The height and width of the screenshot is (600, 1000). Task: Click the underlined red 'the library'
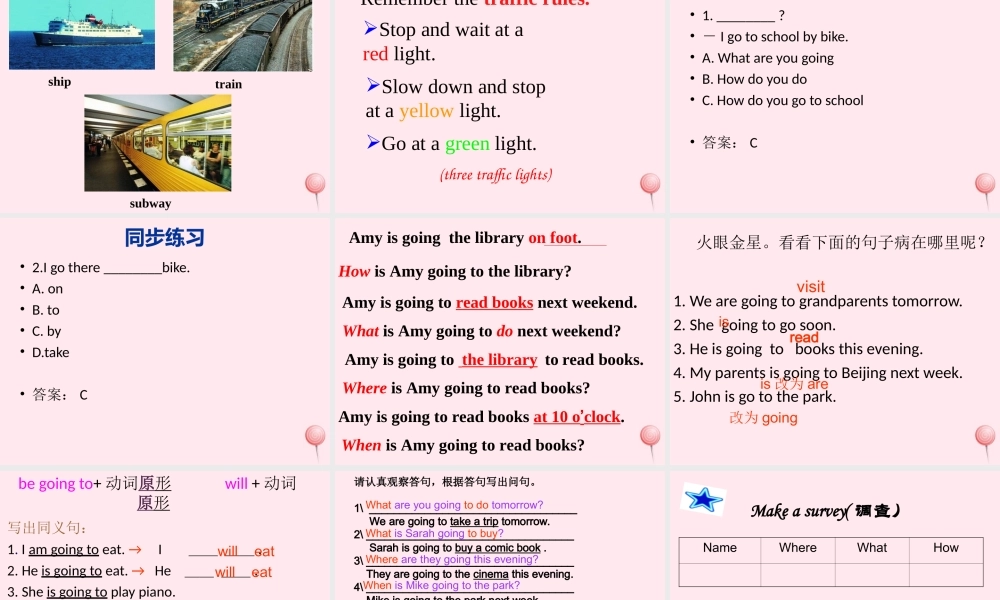(x=499, y=360)
